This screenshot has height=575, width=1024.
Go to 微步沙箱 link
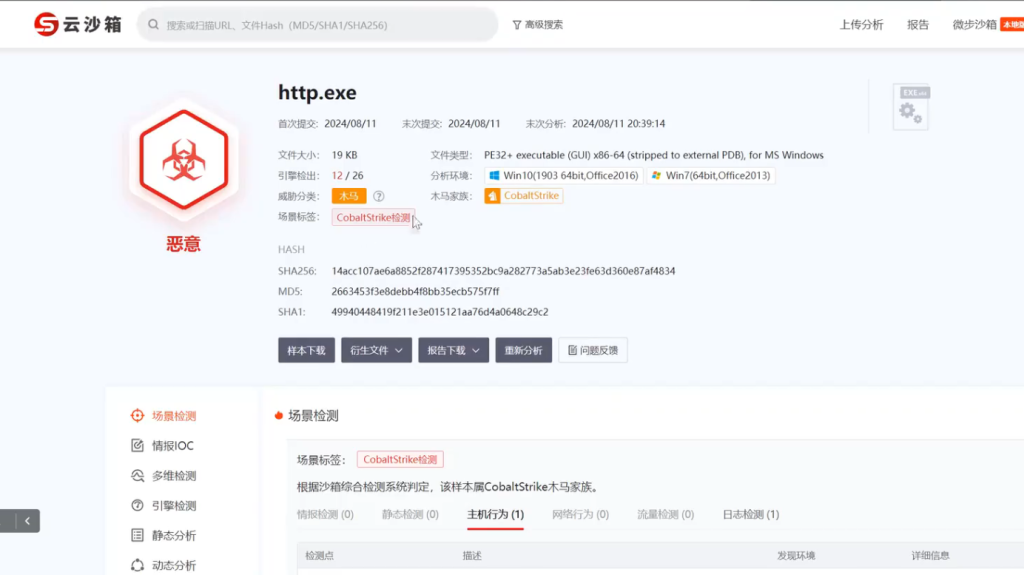(x=974, y=25)
